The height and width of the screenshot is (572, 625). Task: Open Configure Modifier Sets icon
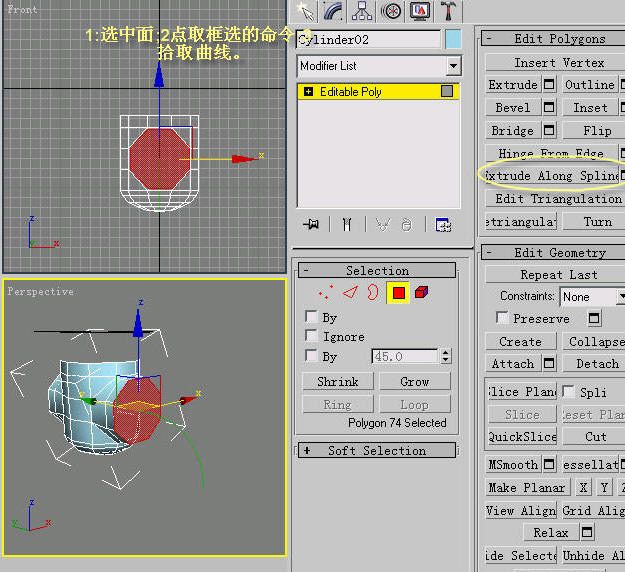coord(443,225)
